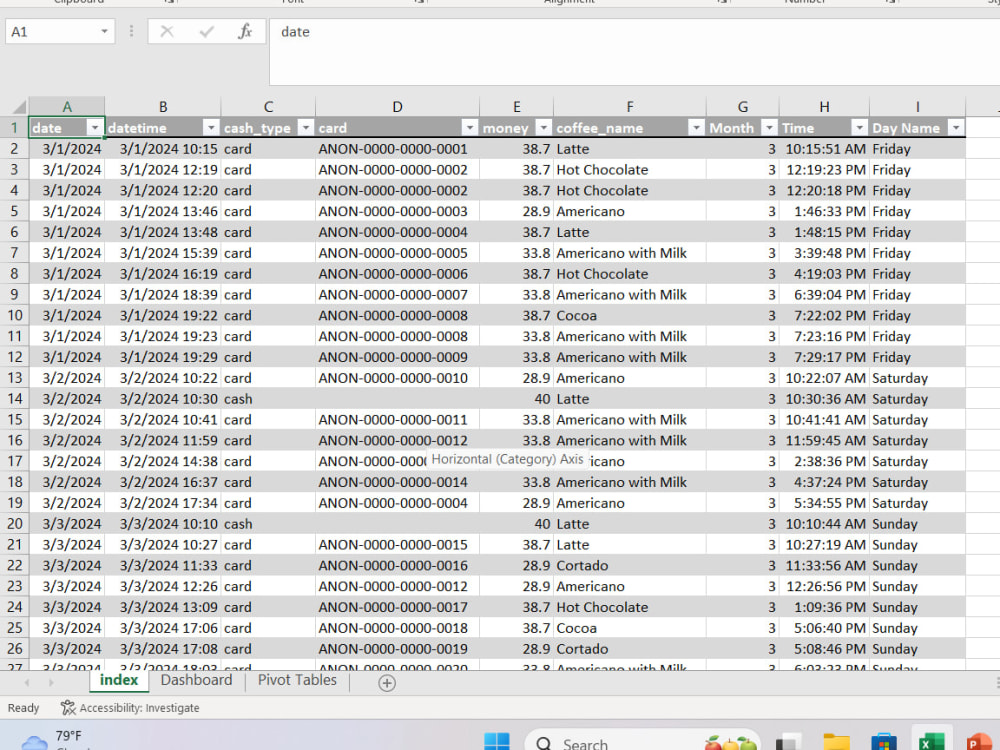Confirm entry using the formula bar checkmark
1000x750 pixels.
pos(207,31)
